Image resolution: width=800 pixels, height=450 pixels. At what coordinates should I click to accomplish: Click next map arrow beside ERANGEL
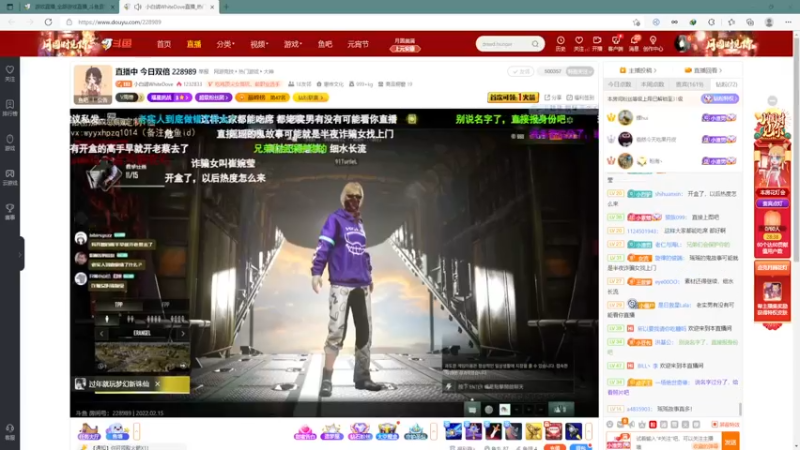pos(183,333)
